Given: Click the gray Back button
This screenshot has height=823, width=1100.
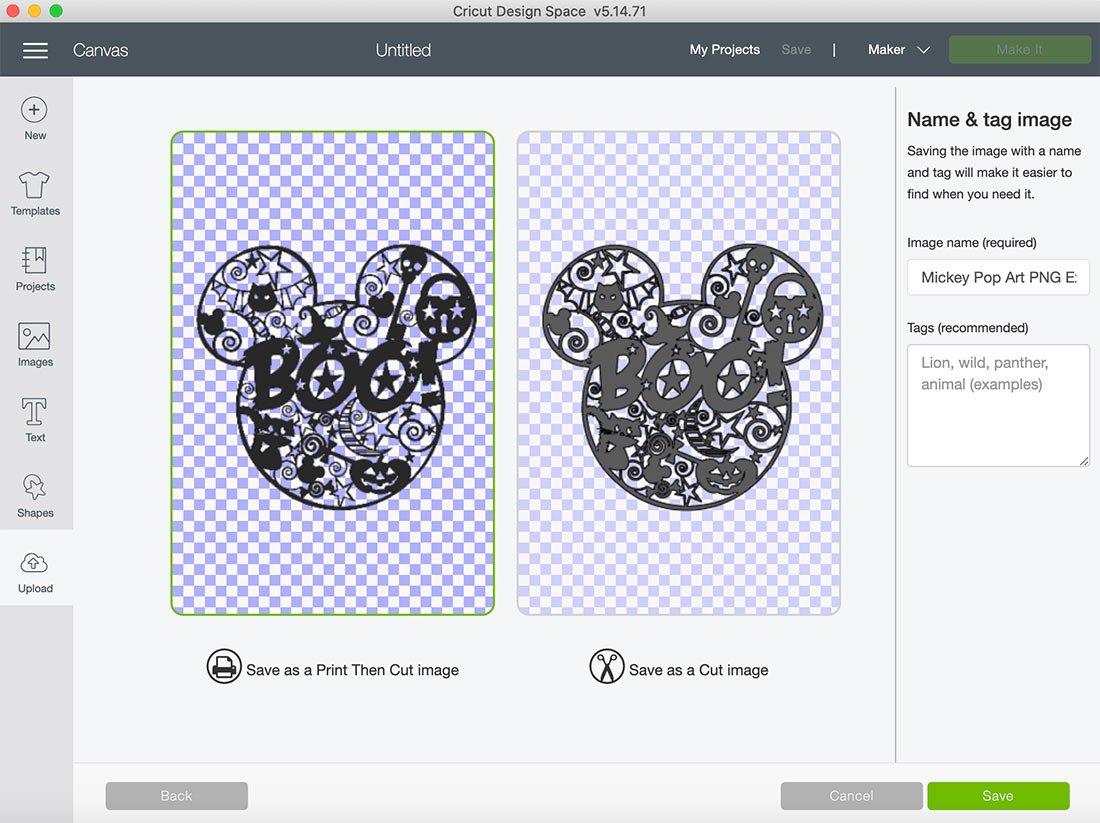Looking at the screenshot, I should (177, 796).
